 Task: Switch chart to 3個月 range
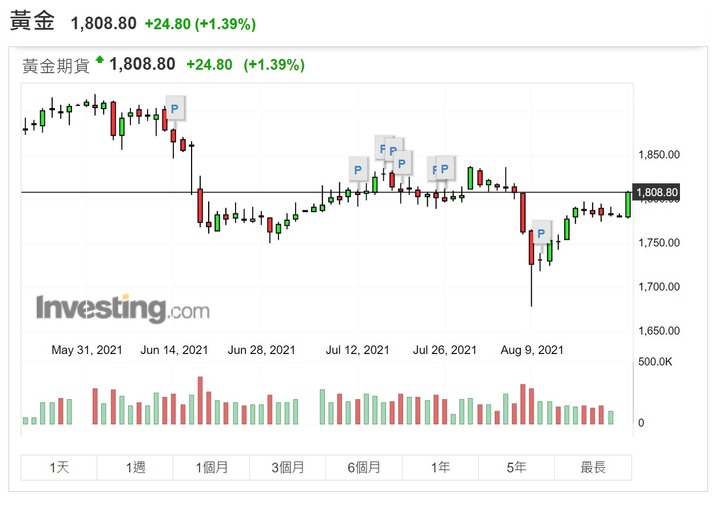pos(287,467)
